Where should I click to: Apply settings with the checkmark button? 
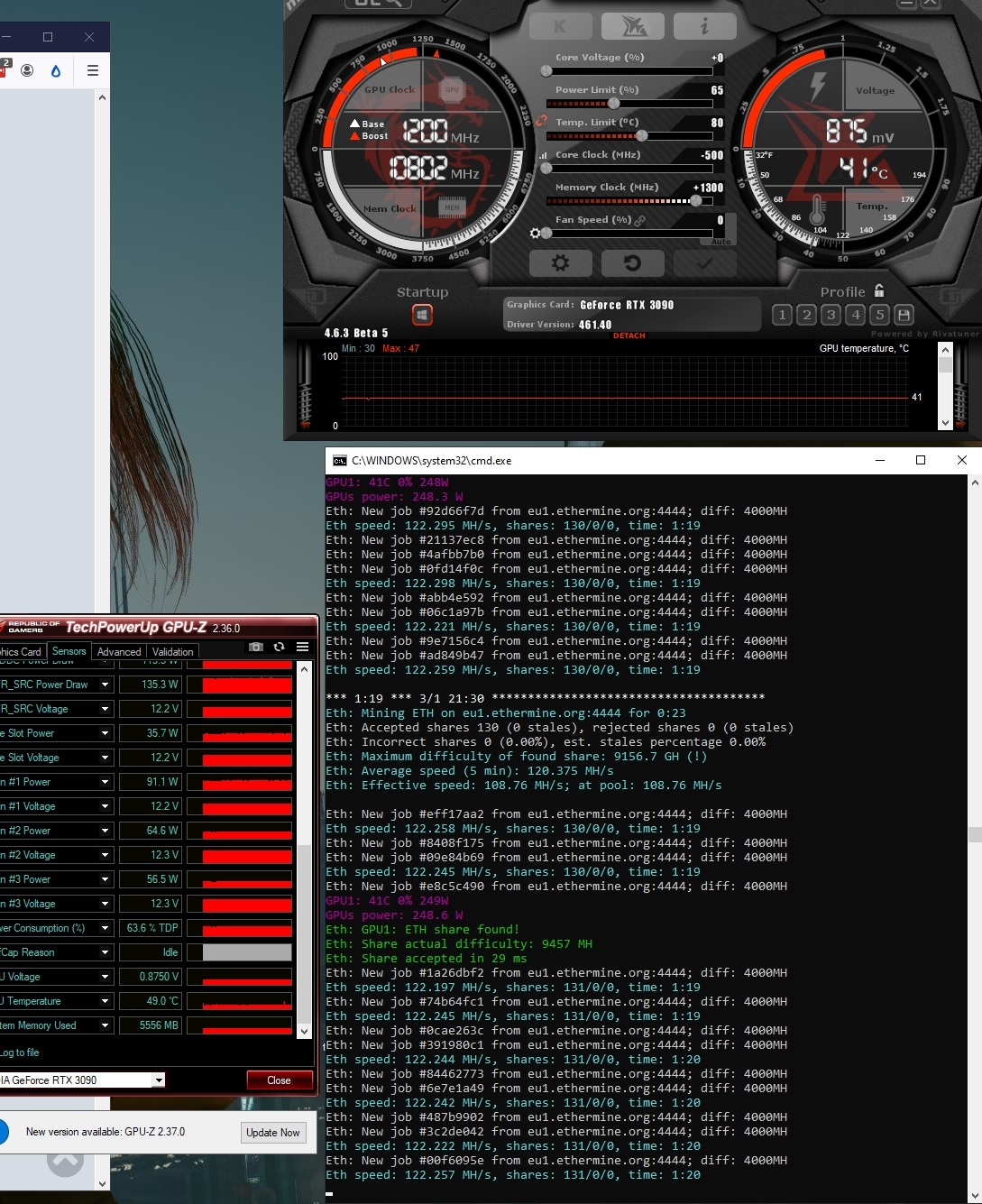[x=704, y=263]
